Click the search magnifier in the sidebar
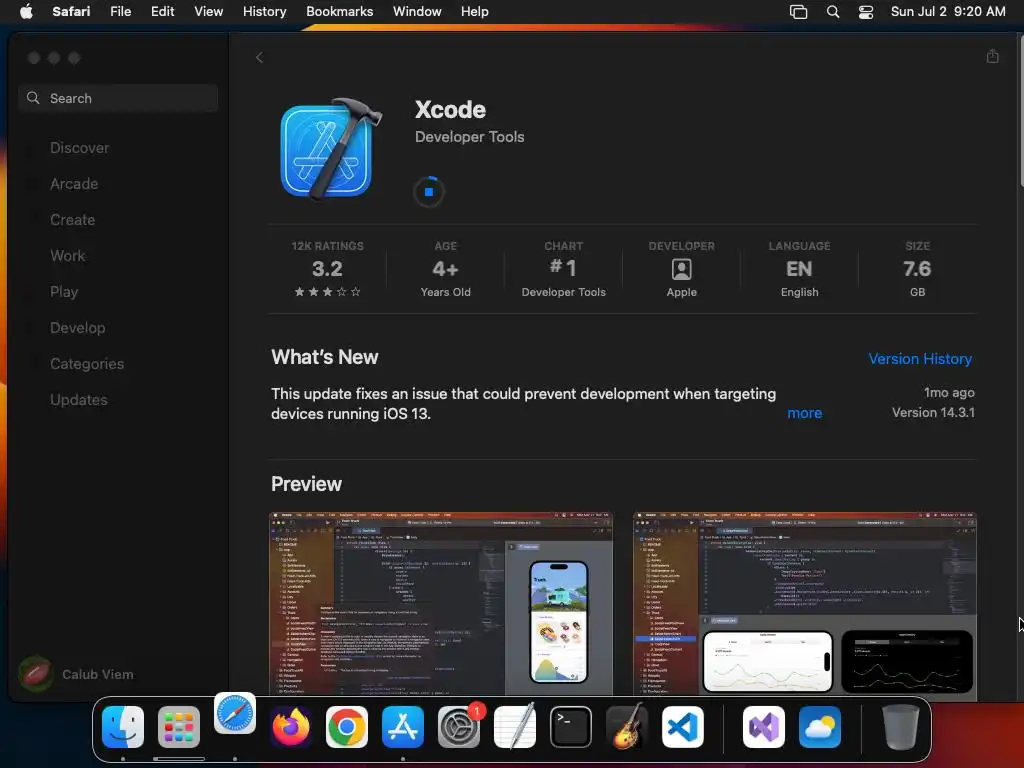The height and width of the screenshot is (768, 1024). (33, 98)
